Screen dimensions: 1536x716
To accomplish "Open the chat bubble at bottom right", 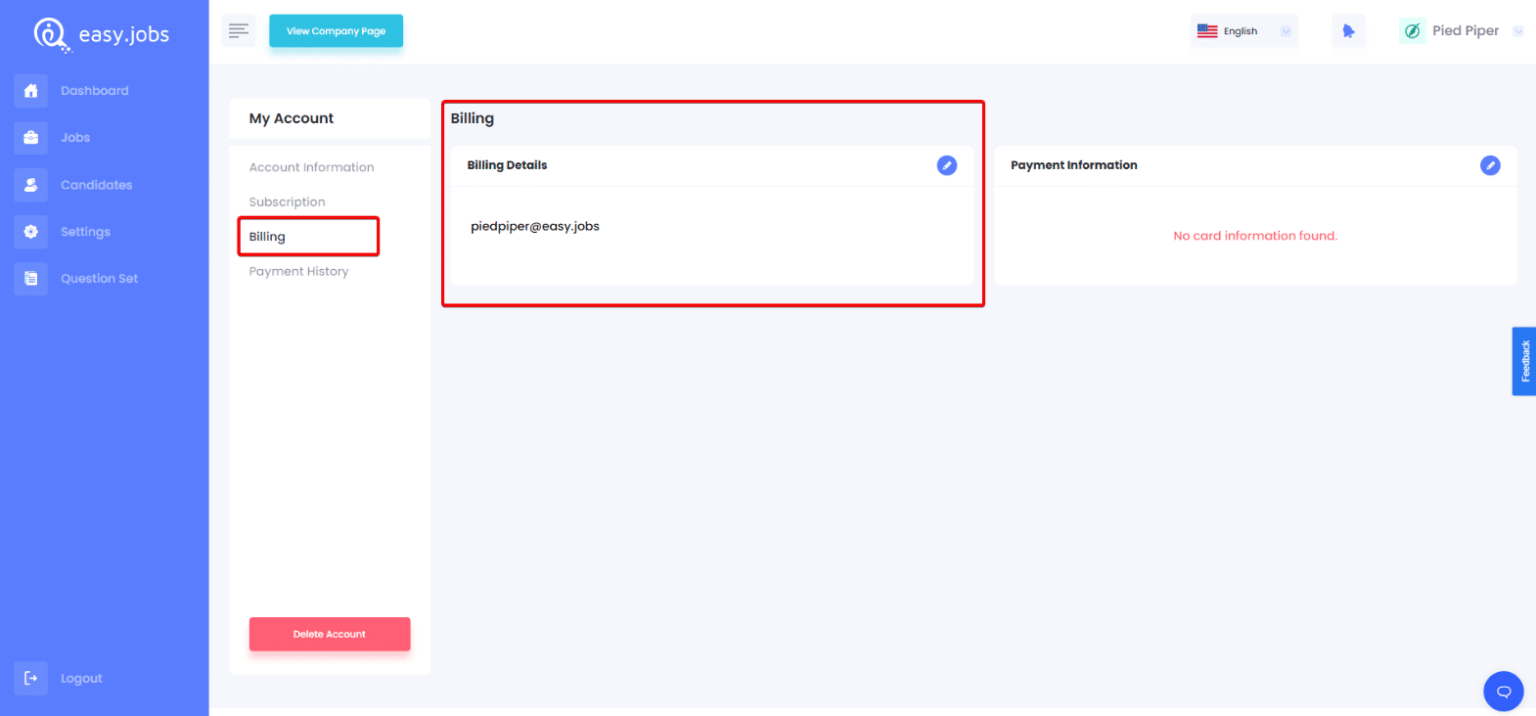I will coord(1503,690).
